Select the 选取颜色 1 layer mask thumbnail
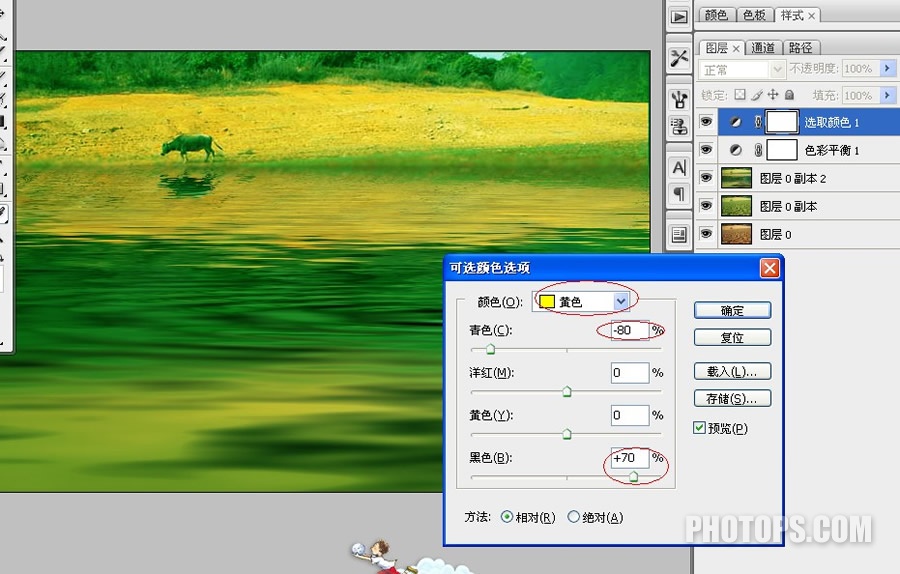Image resolution: width=900 pixels, height=574 pixels. click(x=782, y=122)
